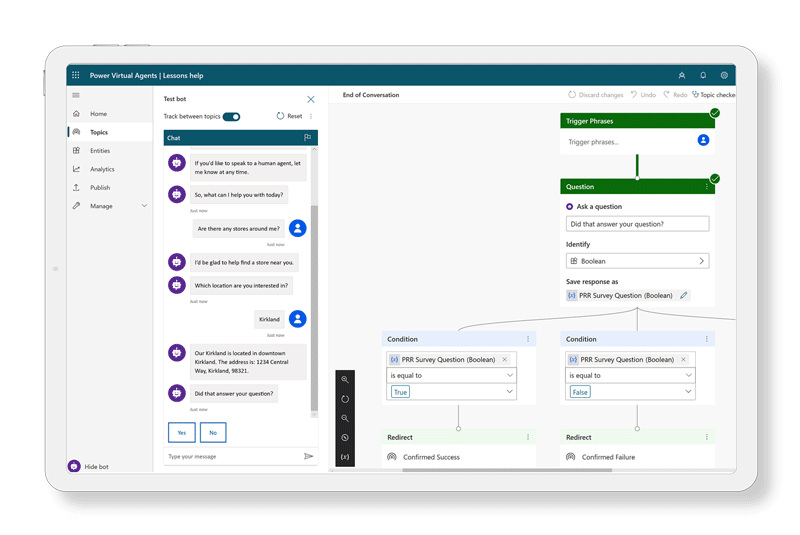The height and width of the screenshot is (535, 800).
Task: Click the chat vertical scrollbar
Action: [x=314, y=306]
